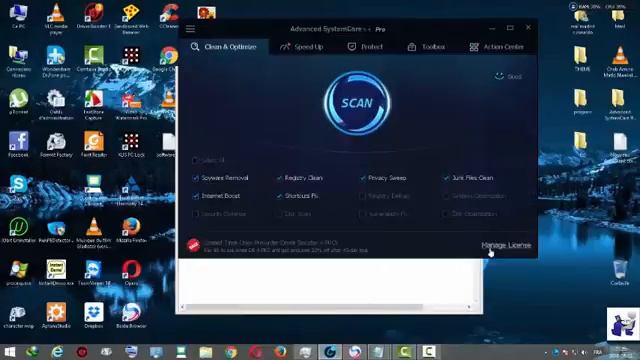Start the system SCAN

pyautogui.click(x=357, y=103)
